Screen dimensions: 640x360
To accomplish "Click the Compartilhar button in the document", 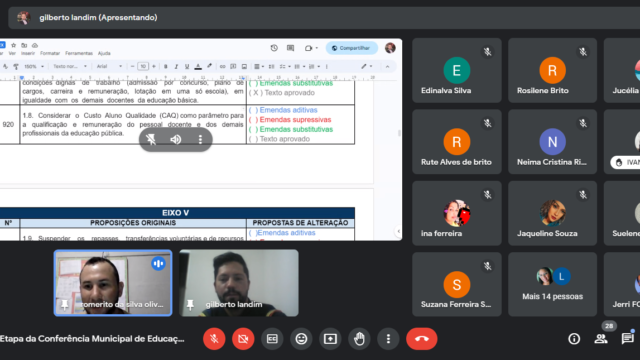I will tap(351, 48).
